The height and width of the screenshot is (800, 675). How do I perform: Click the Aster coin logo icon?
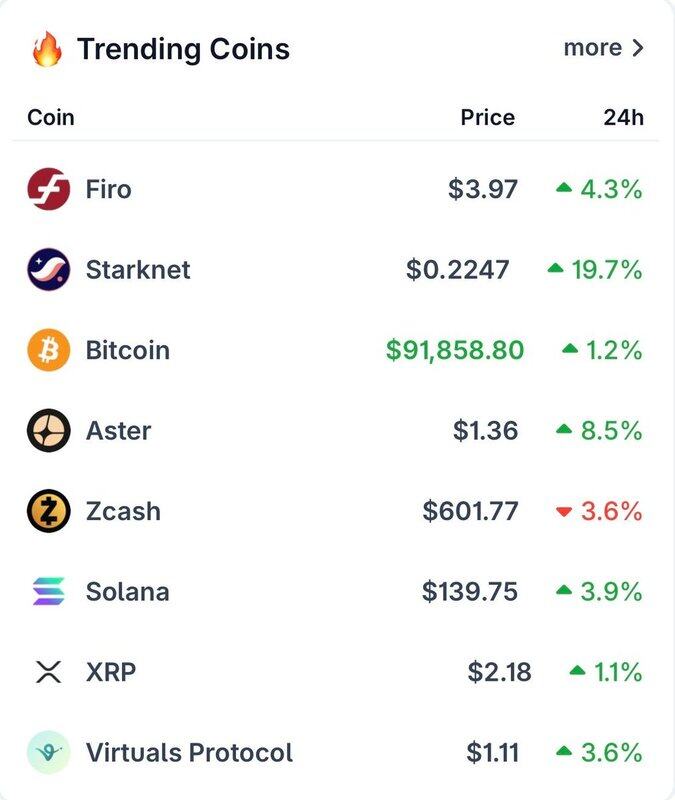coord(48,431)
